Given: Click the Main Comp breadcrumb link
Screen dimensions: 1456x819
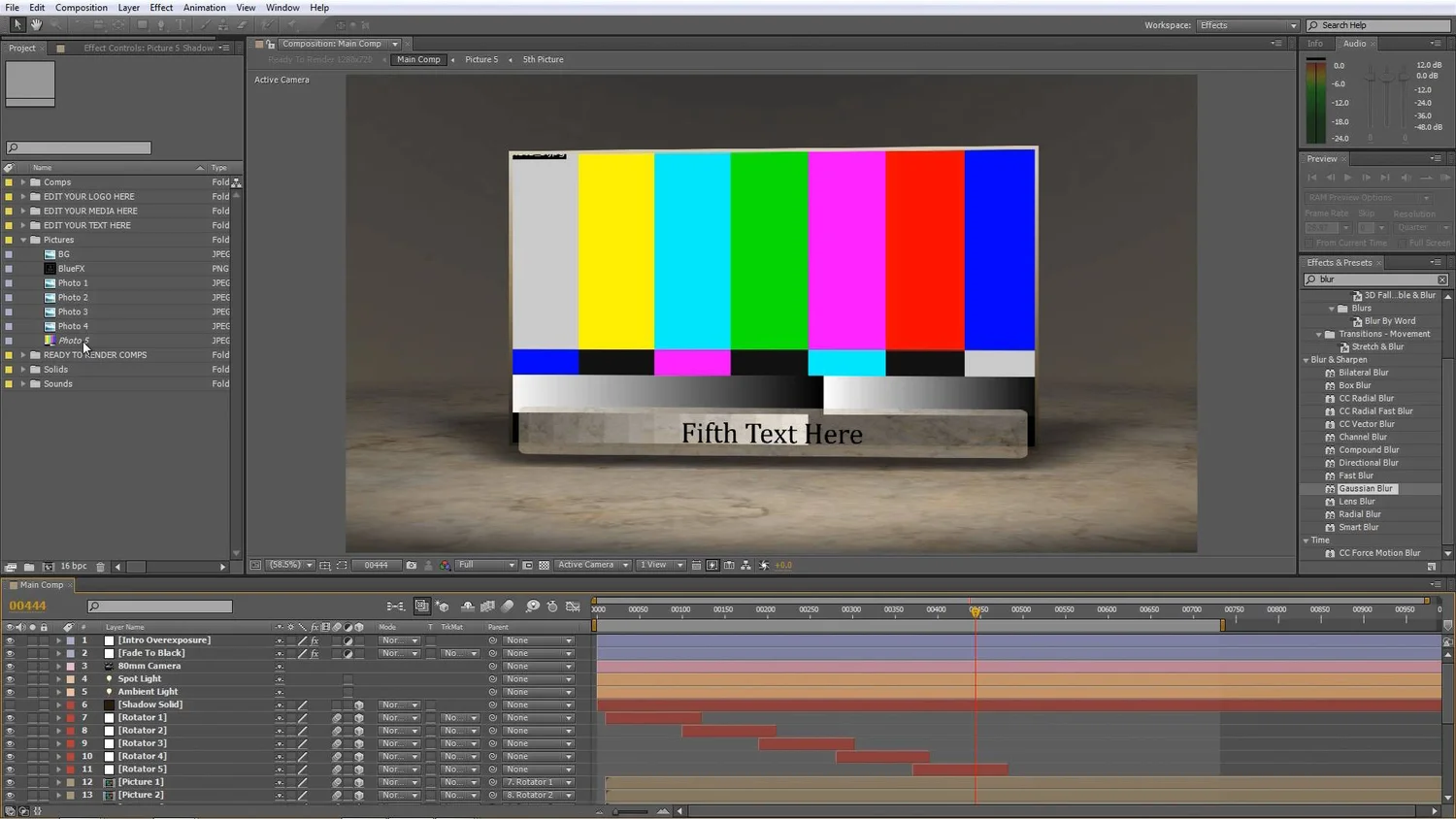Looking at the screenshot, I should point(417,59).
